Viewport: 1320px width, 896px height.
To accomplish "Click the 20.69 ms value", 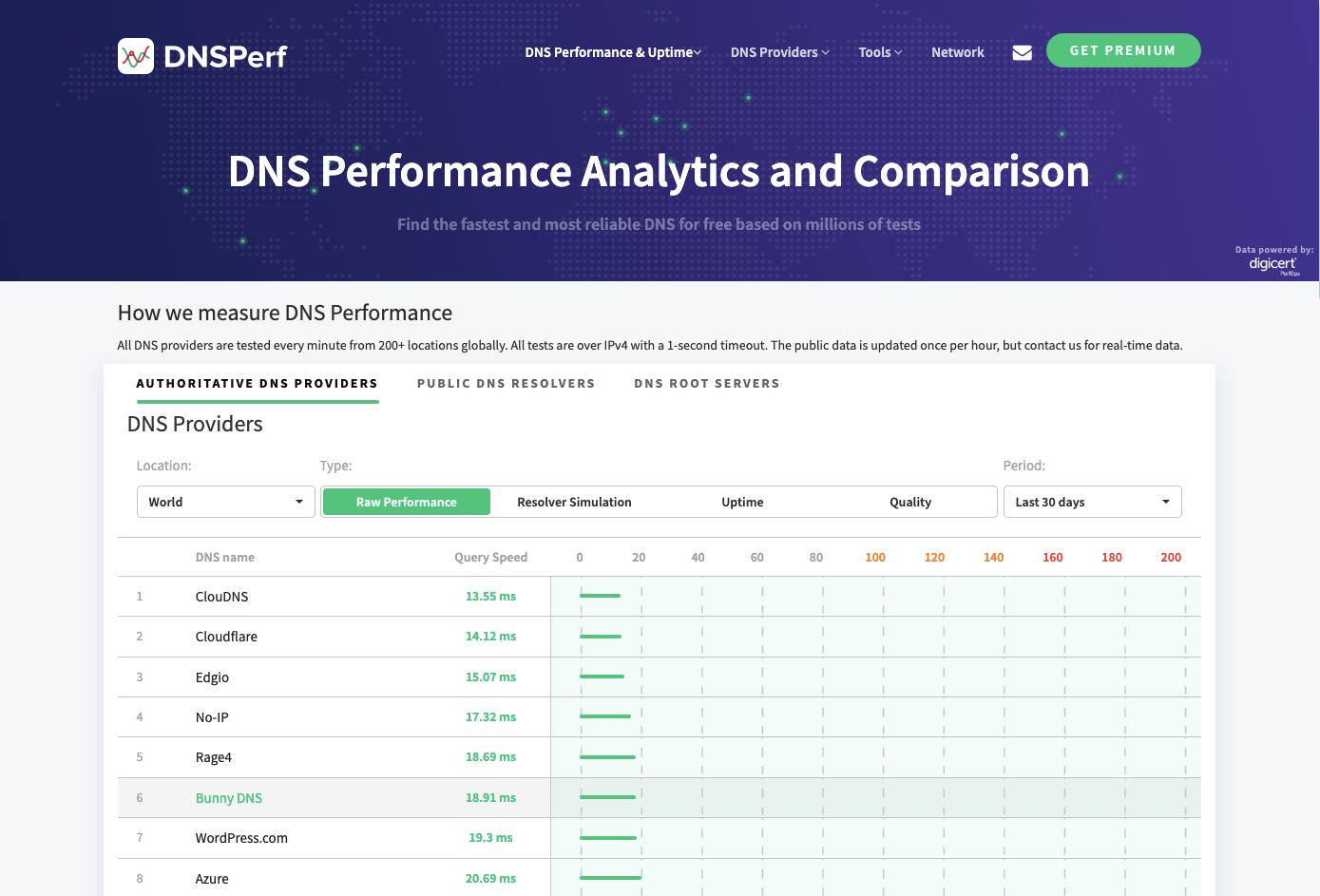I will pos(490,879).
